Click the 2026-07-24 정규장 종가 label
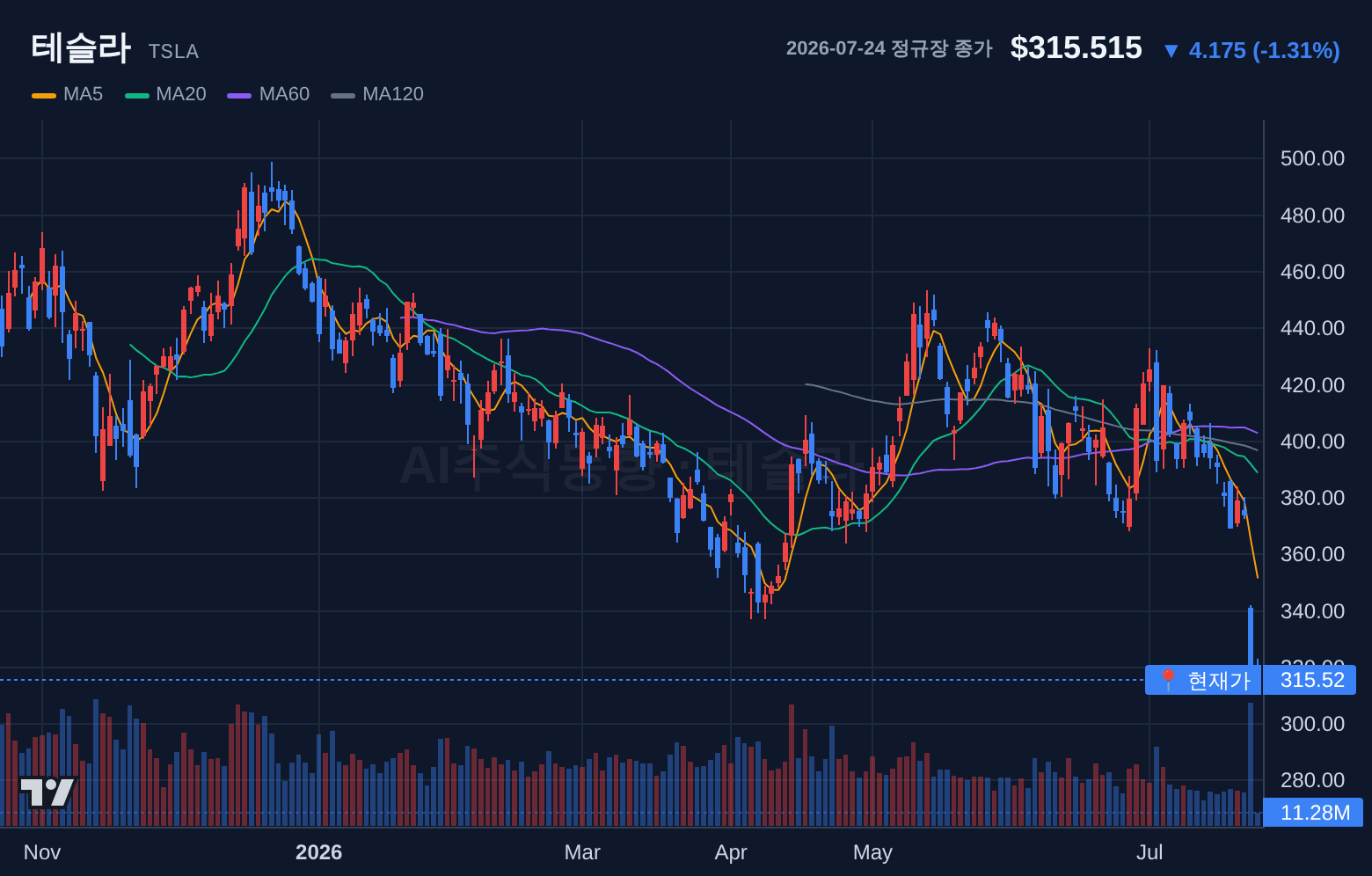 point(889,48)
